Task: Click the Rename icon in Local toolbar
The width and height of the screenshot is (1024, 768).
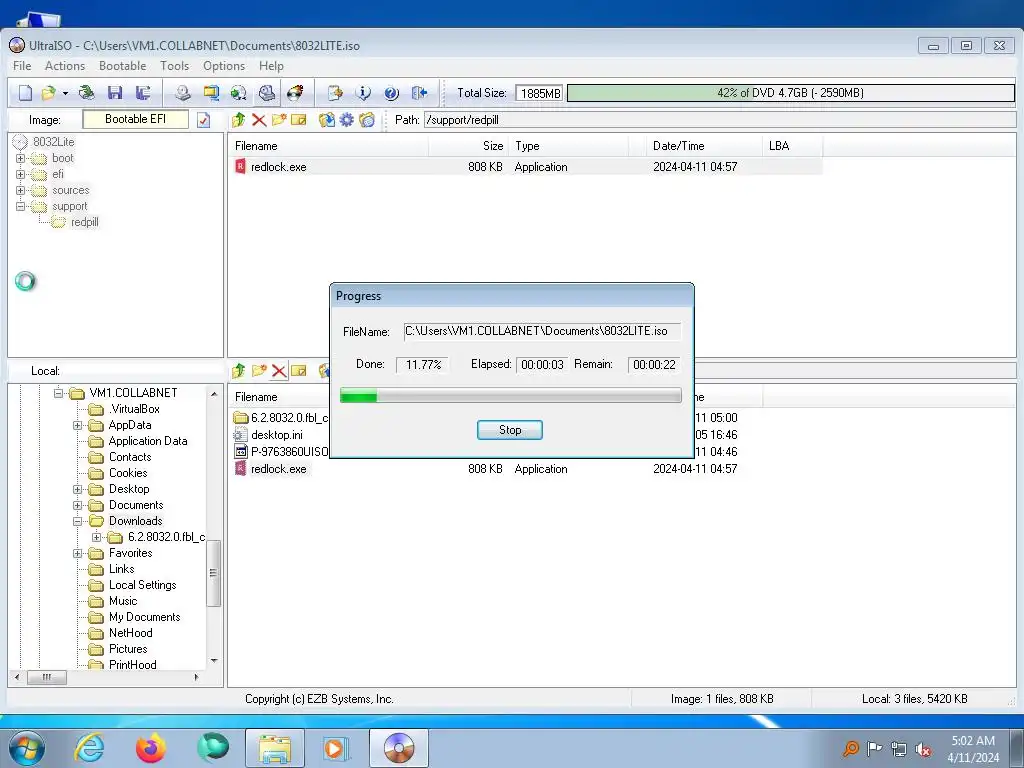Action: pyautogui.click(x=298, y=371)
